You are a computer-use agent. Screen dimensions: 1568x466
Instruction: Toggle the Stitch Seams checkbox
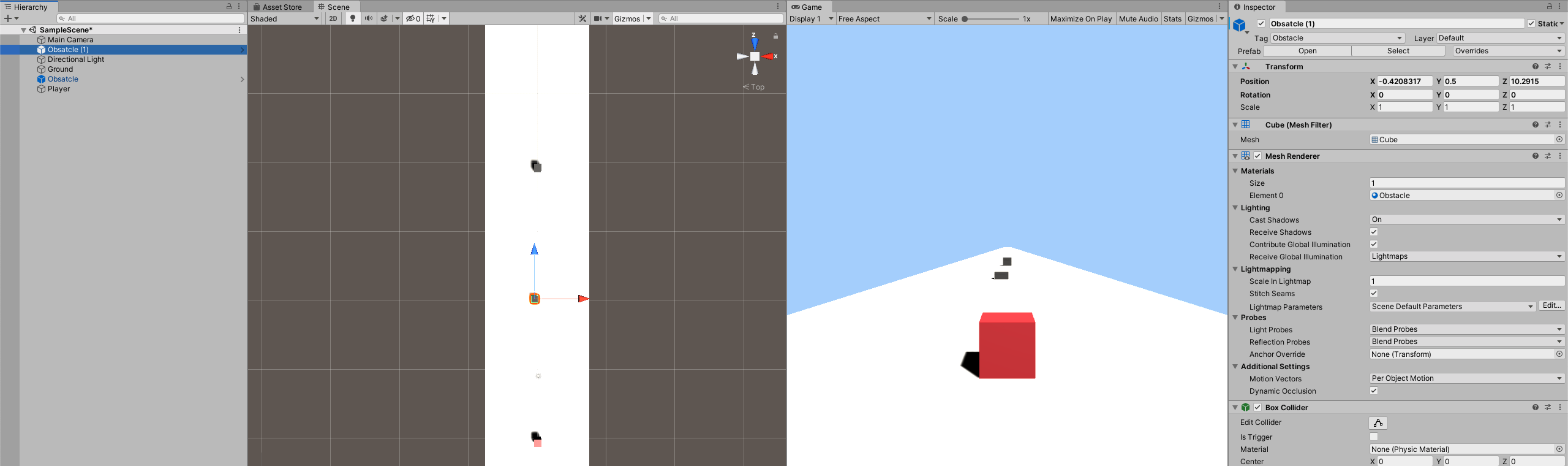[x=1374, y=293]
